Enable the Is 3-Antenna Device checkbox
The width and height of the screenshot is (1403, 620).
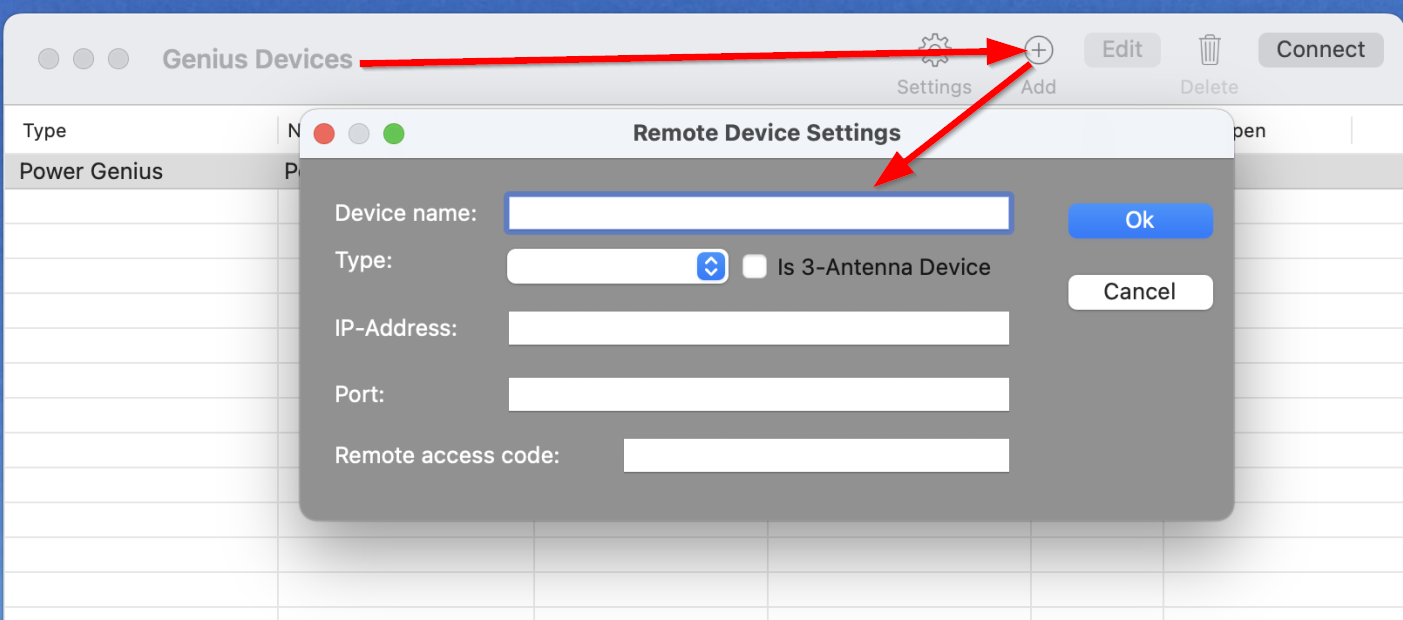pos(755,267)
